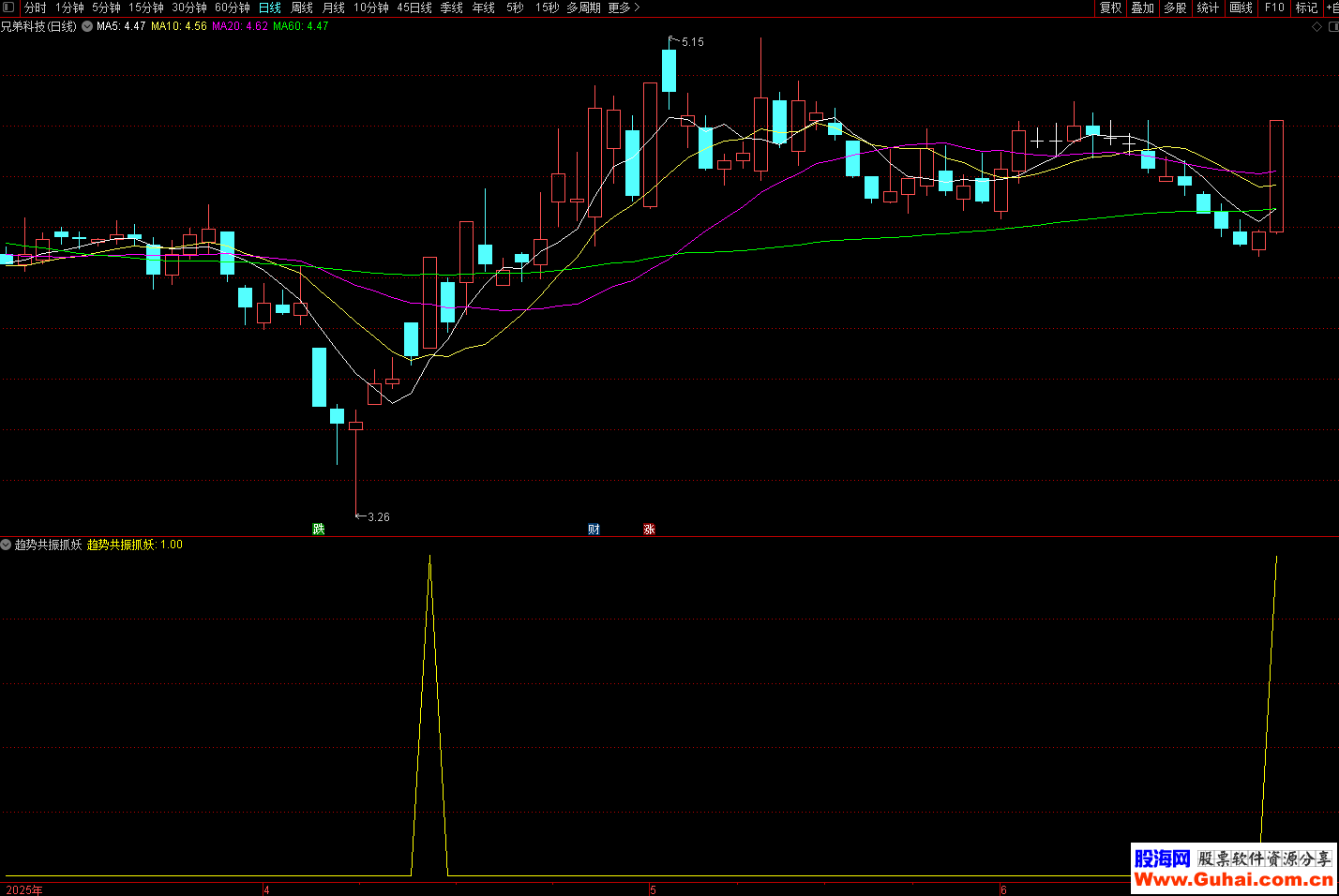Click the yellow 趋势共振抓妖: 1.00 value label
The image size is (1339, 896).
(135, 545)
